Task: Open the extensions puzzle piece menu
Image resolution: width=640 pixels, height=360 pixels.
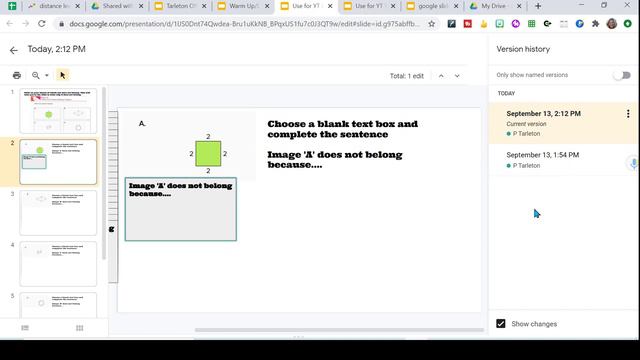Action: coord(596,24)
